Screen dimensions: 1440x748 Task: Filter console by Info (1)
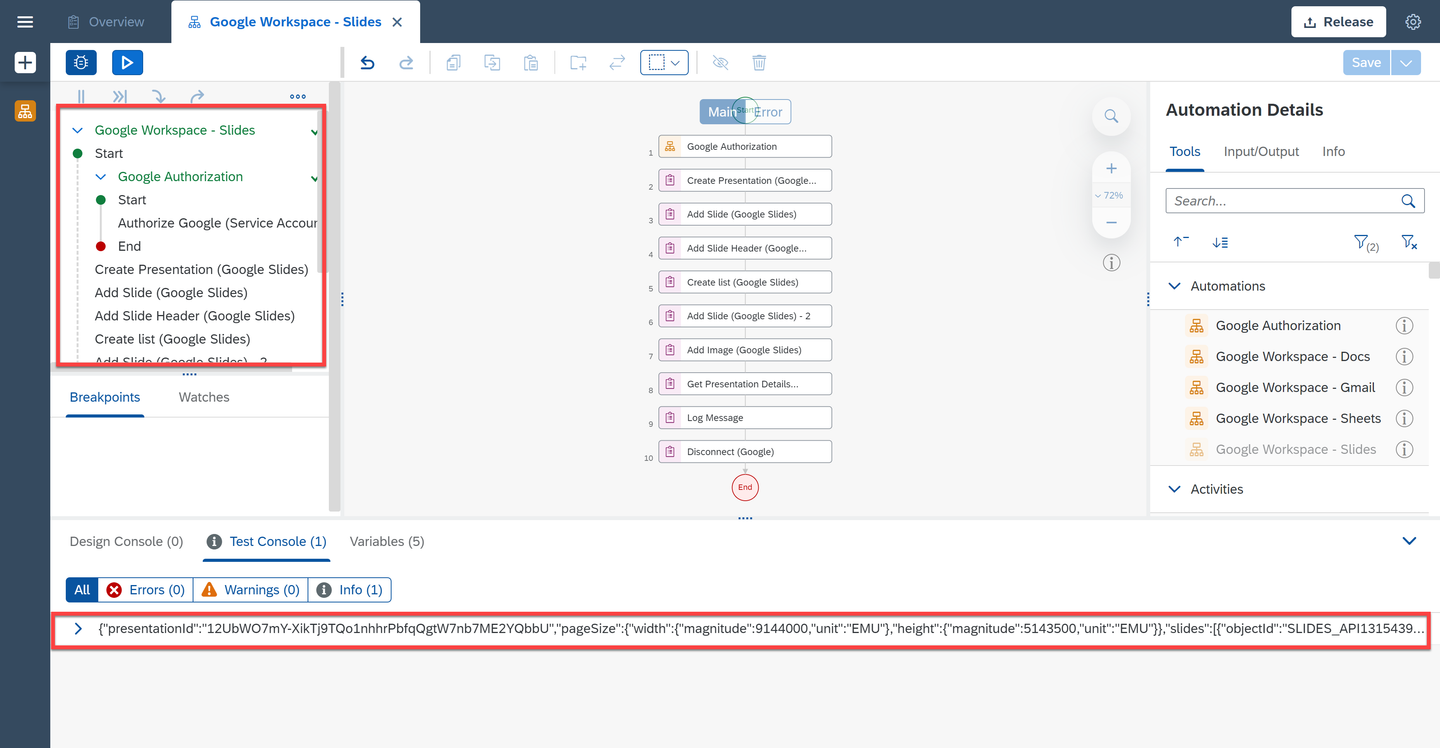coord(349,590)
